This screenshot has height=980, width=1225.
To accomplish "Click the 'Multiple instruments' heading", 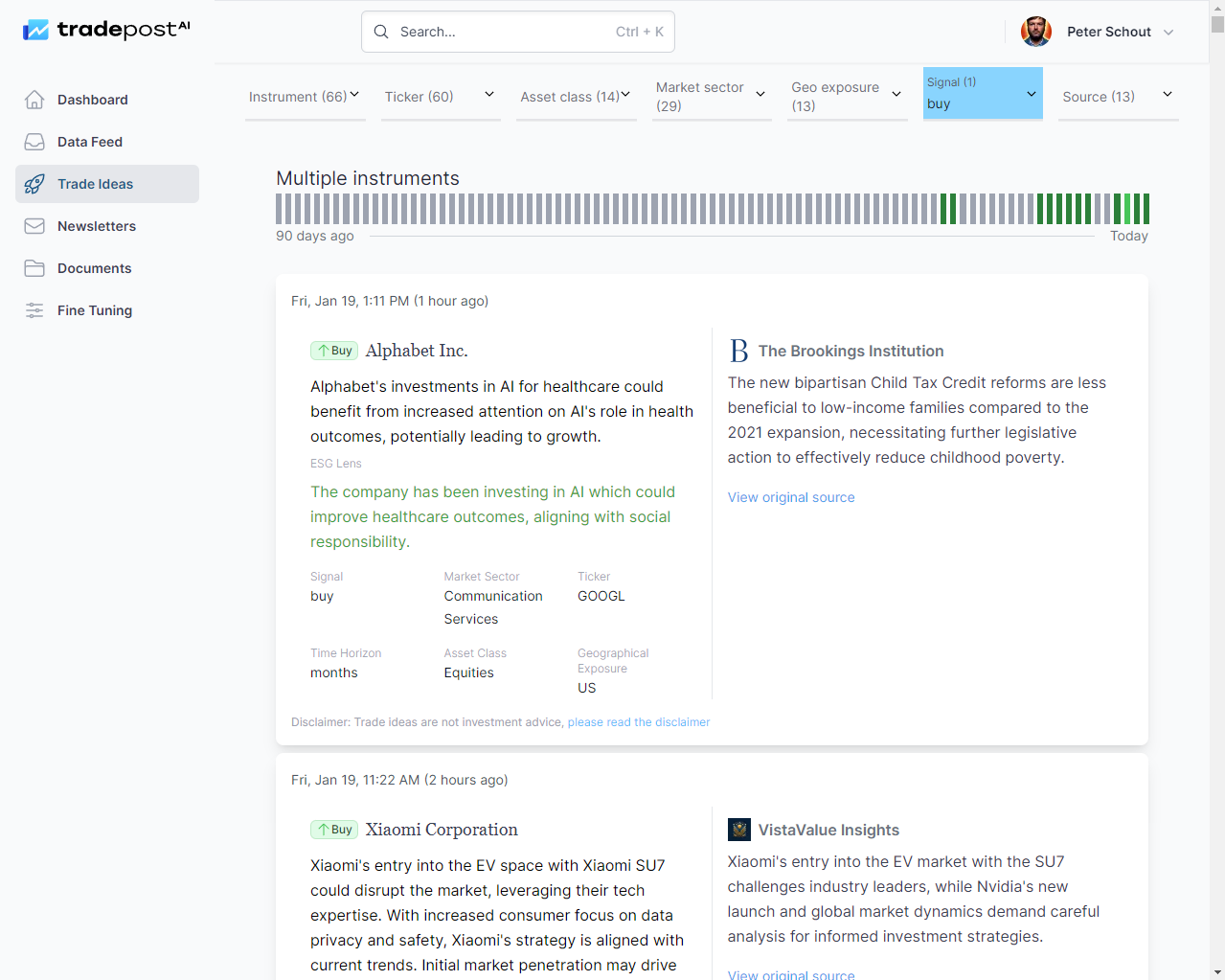I will tap(368, 178).
